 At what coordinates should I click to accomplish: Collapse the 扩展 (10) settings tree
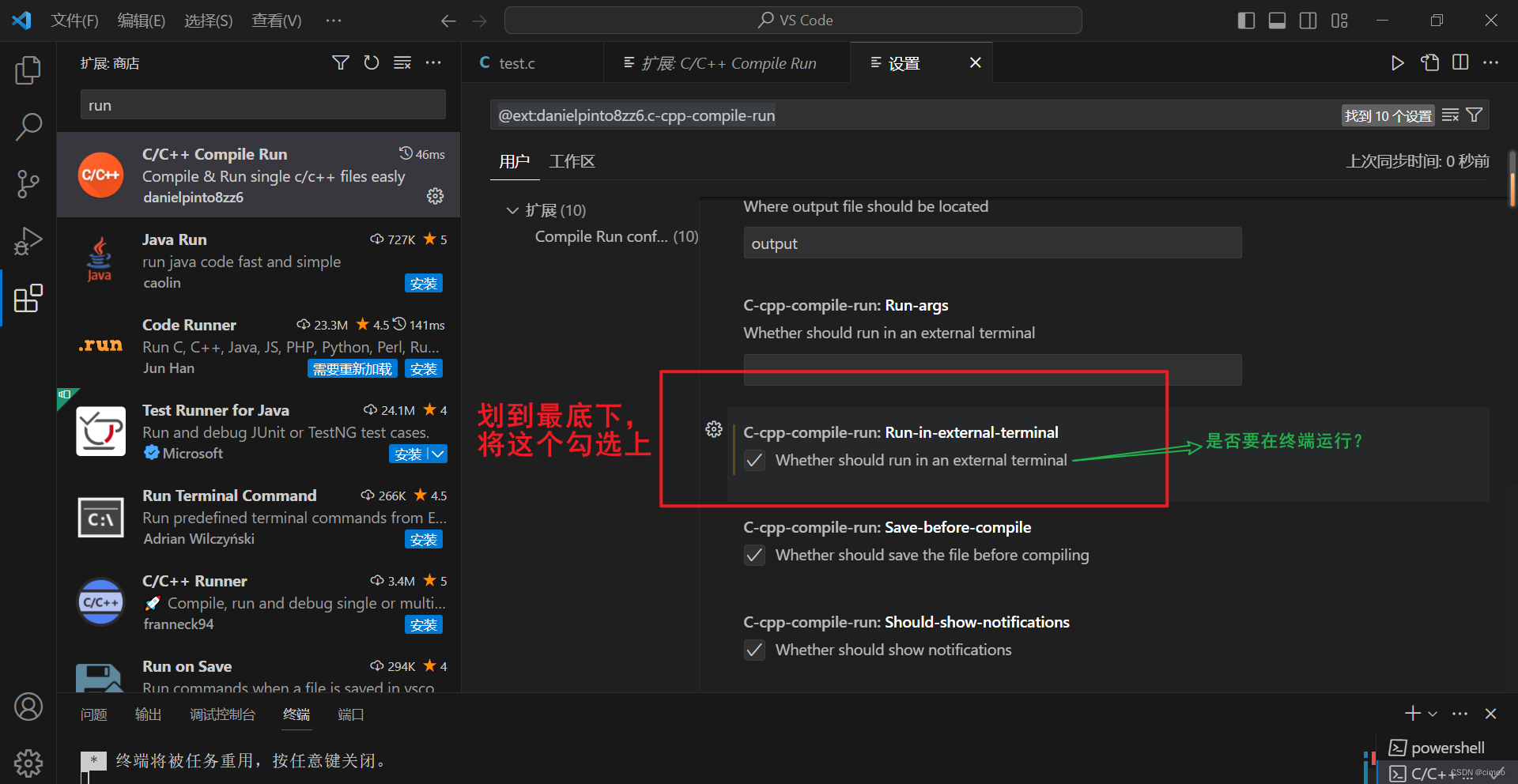[512, 210]
